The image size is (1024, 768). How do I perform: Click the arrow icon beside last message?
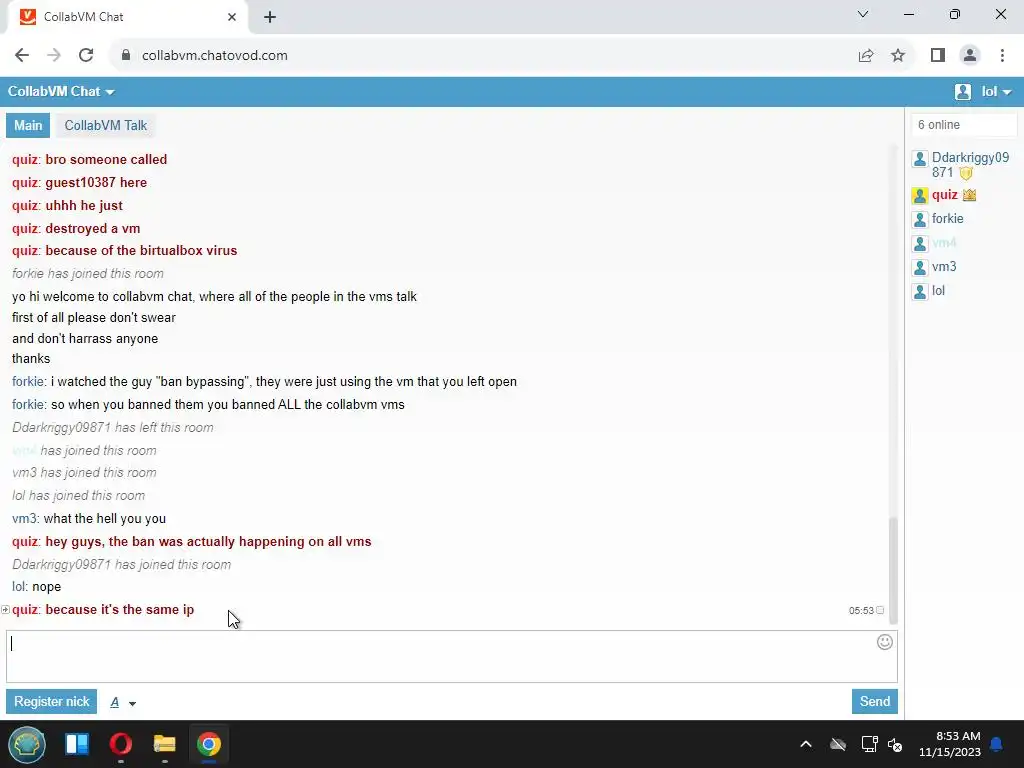coord(5,609)
